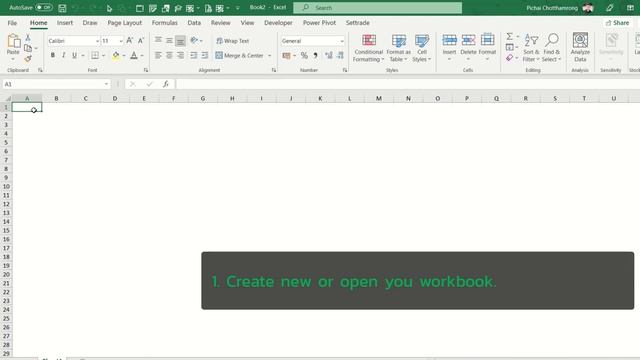The height and width of the screenshot is (360, 640).
Task: Open the Review tab
Action: coord(220,23)
